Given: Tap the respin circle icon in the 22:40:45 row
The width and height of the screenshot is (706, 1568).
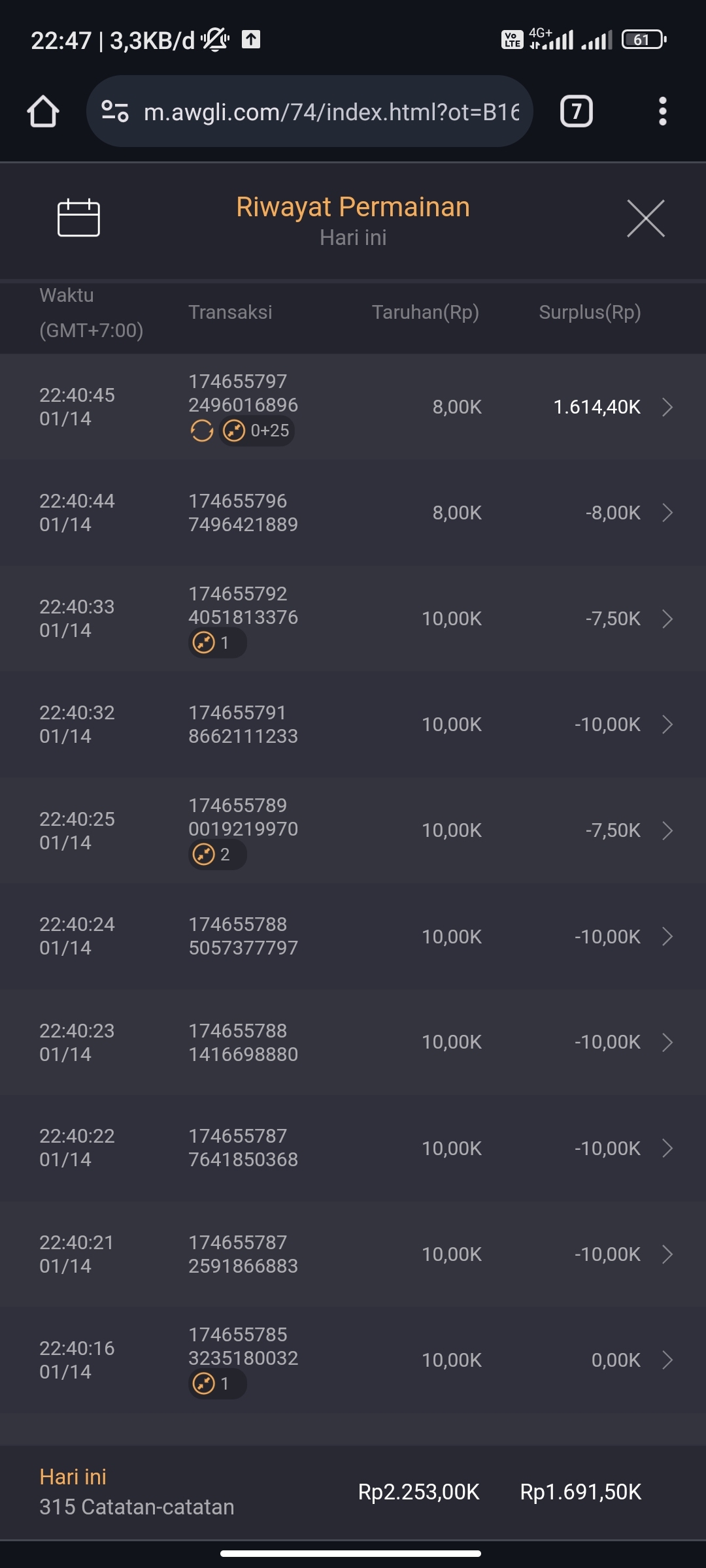Looking at the screenshot, I should (201, 431).
